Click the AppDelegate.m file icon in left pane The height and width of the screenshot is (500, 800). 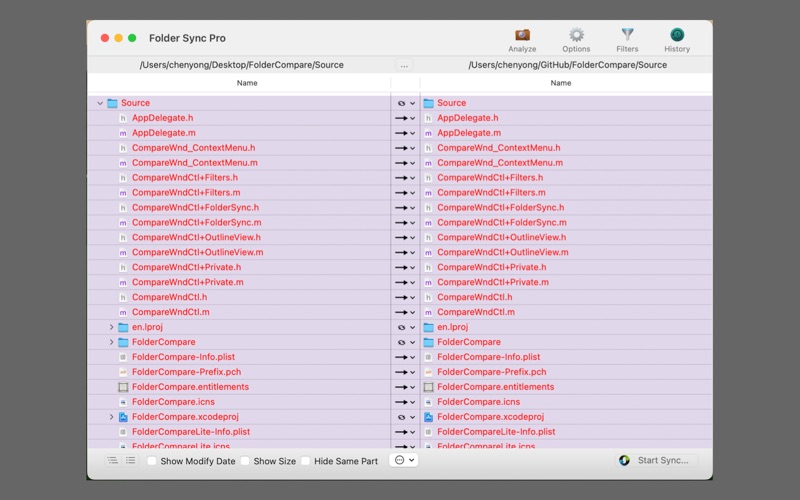(x=123, y=133)
